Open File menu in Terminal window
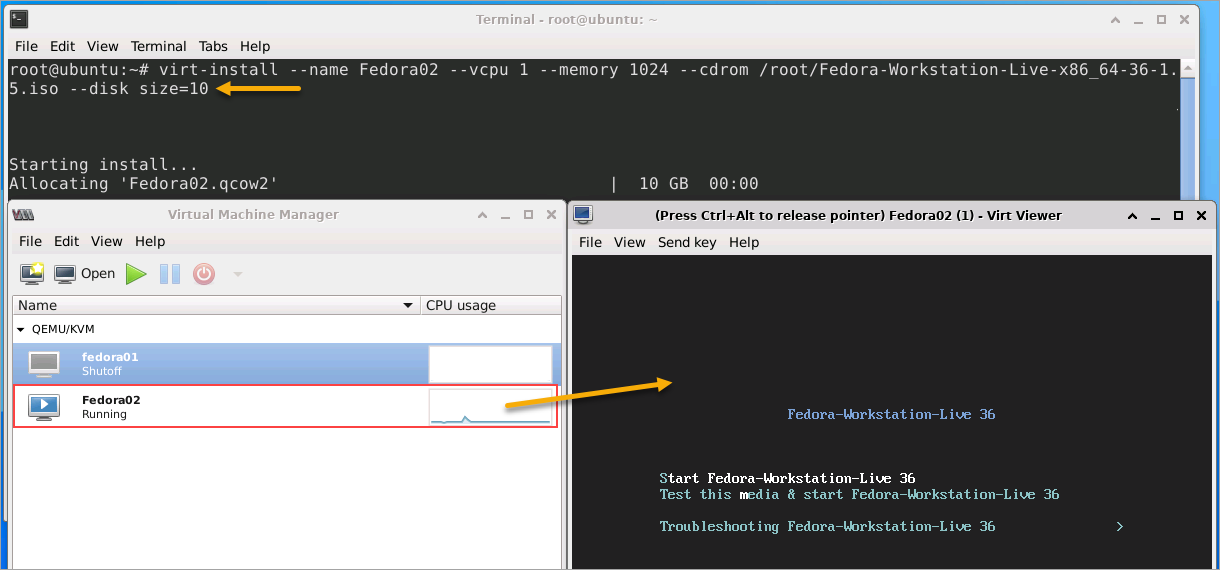1220x570 pixels. pyautogui.click(x=26, y=46)
